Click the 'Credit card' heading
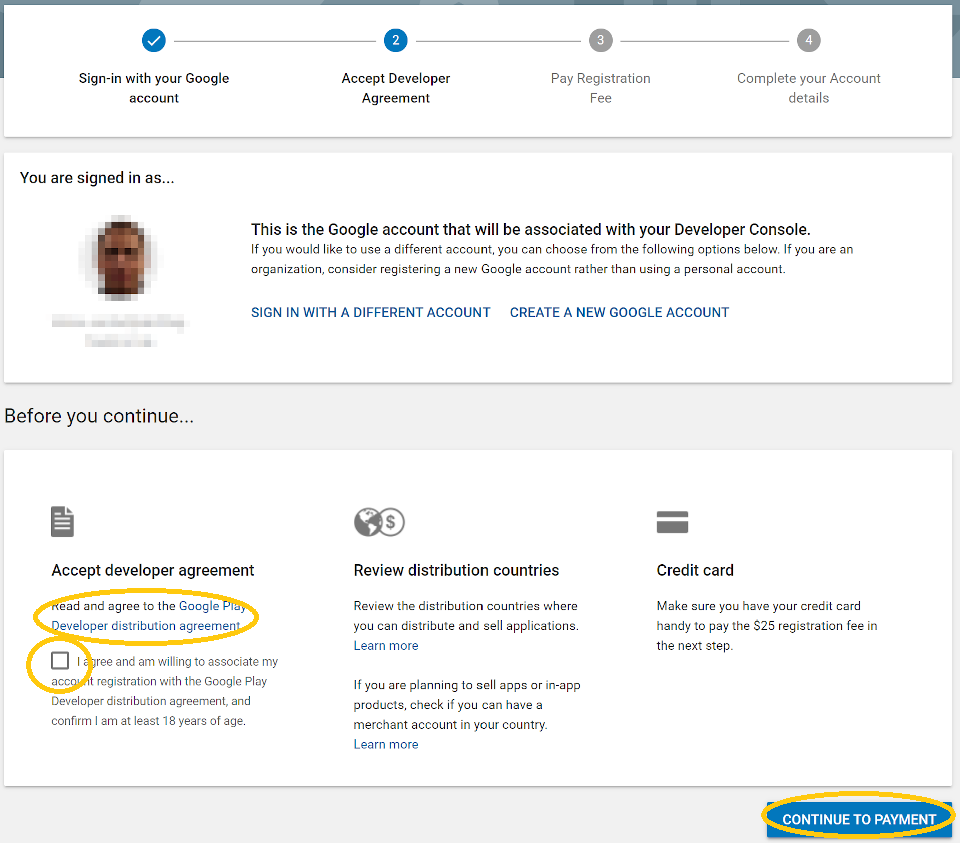 (695, 571)
